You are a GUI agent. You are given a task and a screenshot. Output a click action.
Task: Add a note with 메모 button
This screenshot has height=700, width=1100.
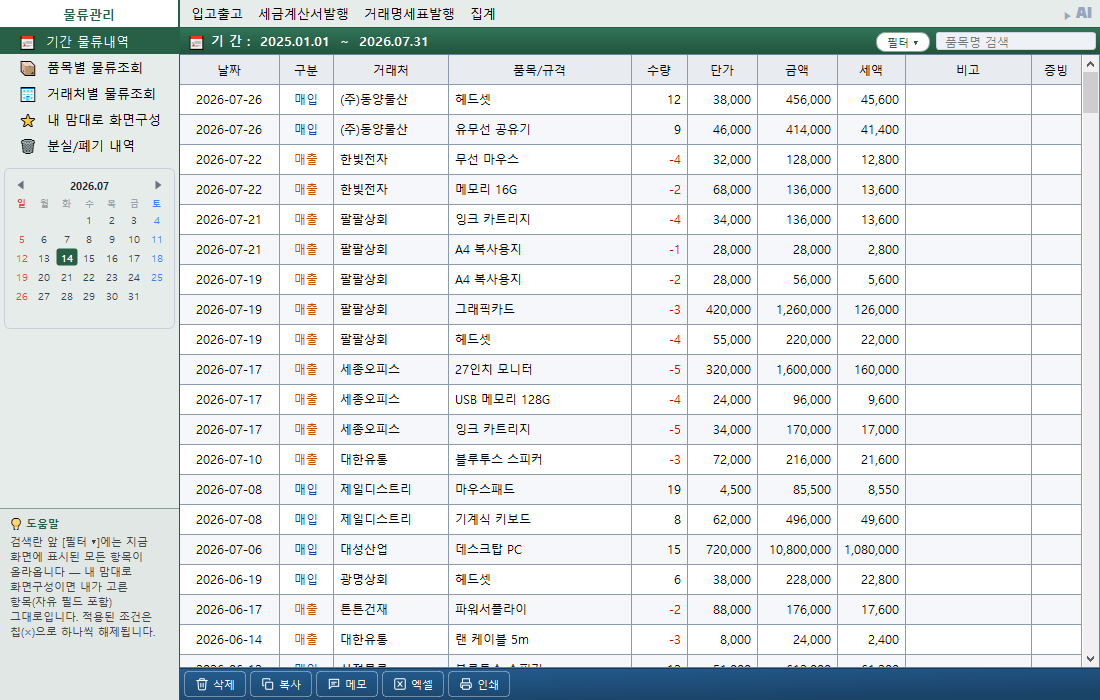(347, 684)
